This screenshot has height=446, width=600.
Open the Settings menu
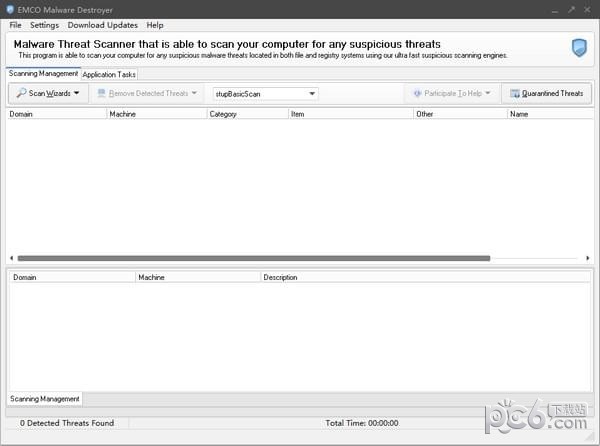click(44, 25)
